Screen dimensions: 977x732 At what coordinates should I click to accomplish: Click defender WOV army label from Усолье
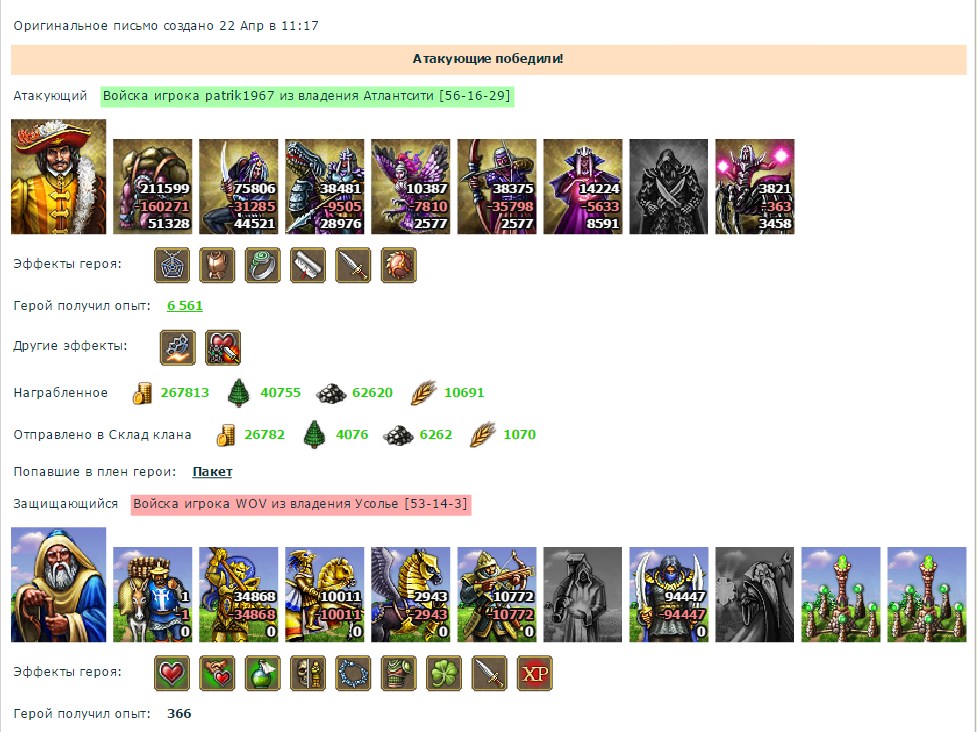coord(301,504)
